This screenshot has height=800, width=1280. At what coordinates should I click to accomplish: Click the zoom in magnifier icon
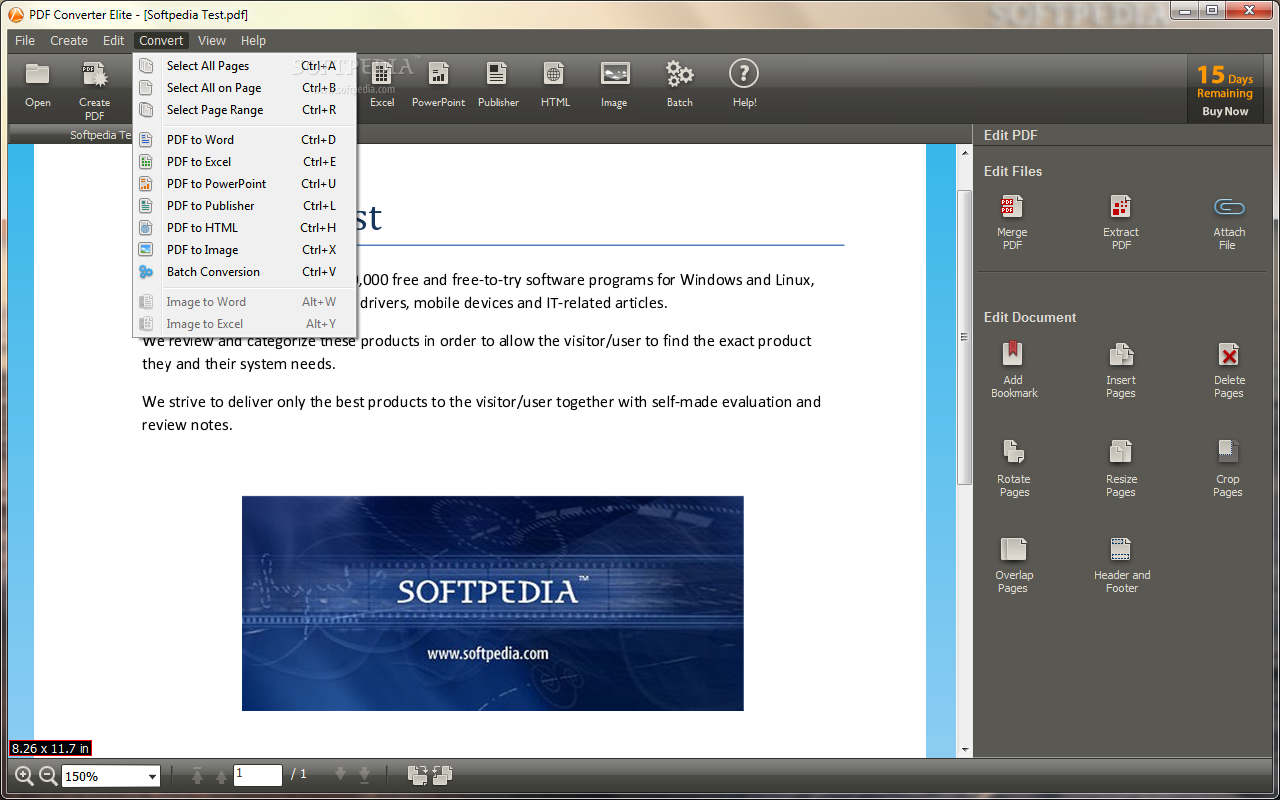[24, 775]
